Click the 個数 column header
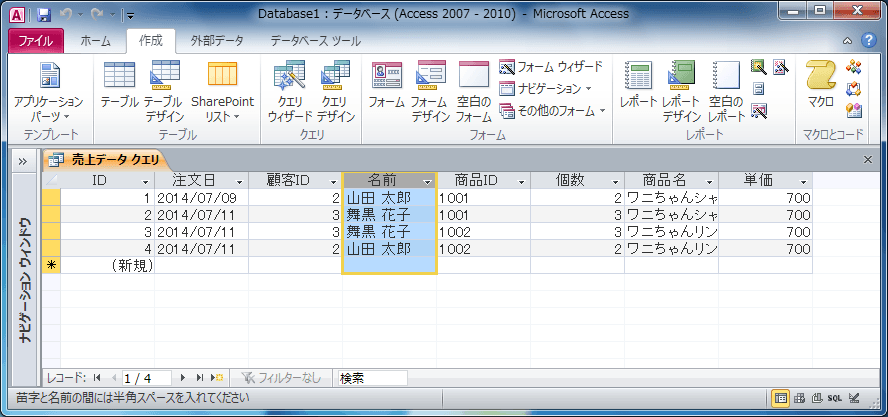Image resolution: width=888 pixels, height=417 pixels. (x=577, y=181)
